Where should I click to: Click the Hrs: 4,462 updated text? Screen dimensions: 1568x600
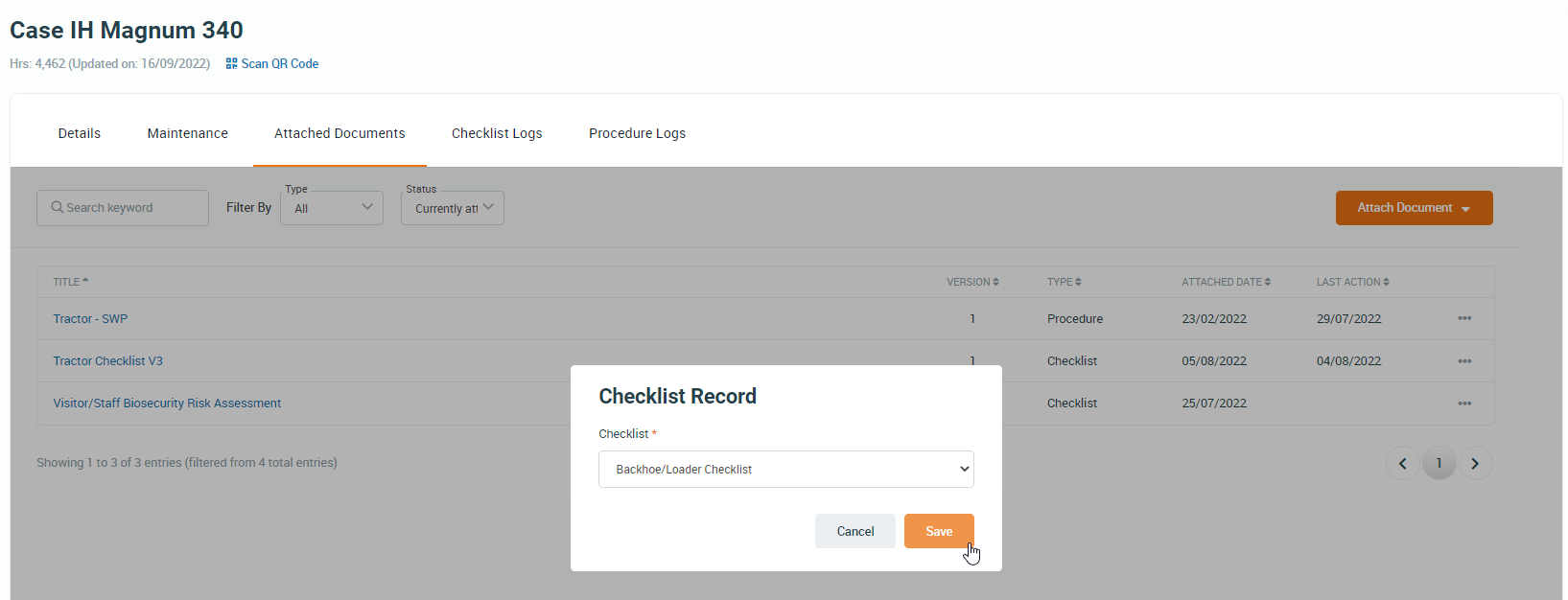tap(110, 64)
